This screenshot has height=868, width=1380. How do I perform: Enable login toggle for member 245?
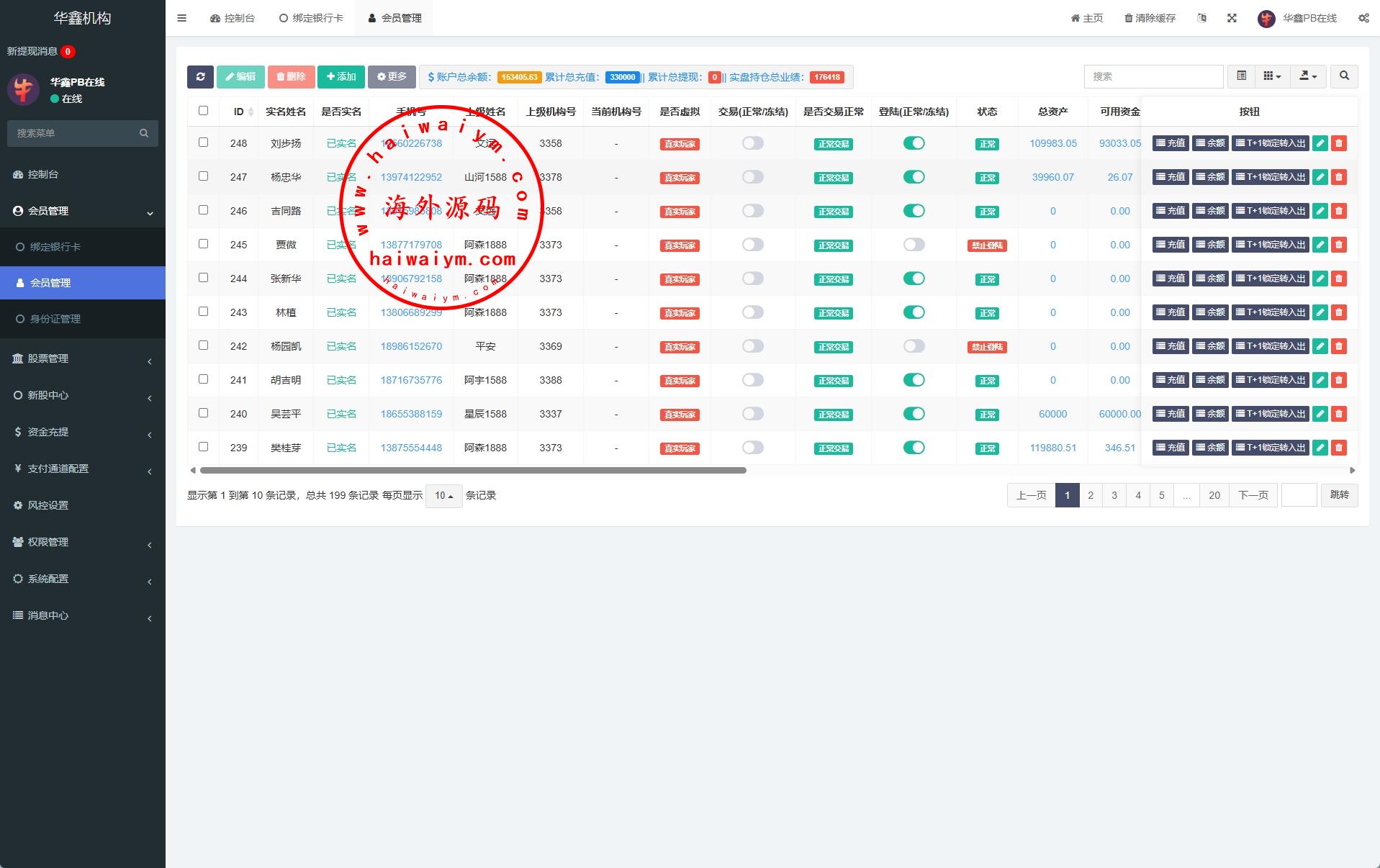coord(914,245)
